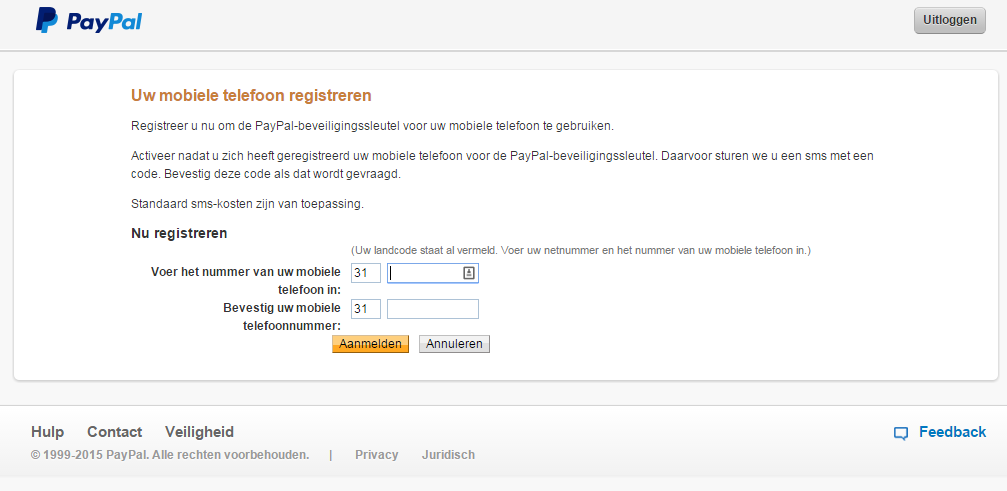The image size is (1007, 491).
Task: Open the Veiligheid footer link
Action: pos(199,432)
